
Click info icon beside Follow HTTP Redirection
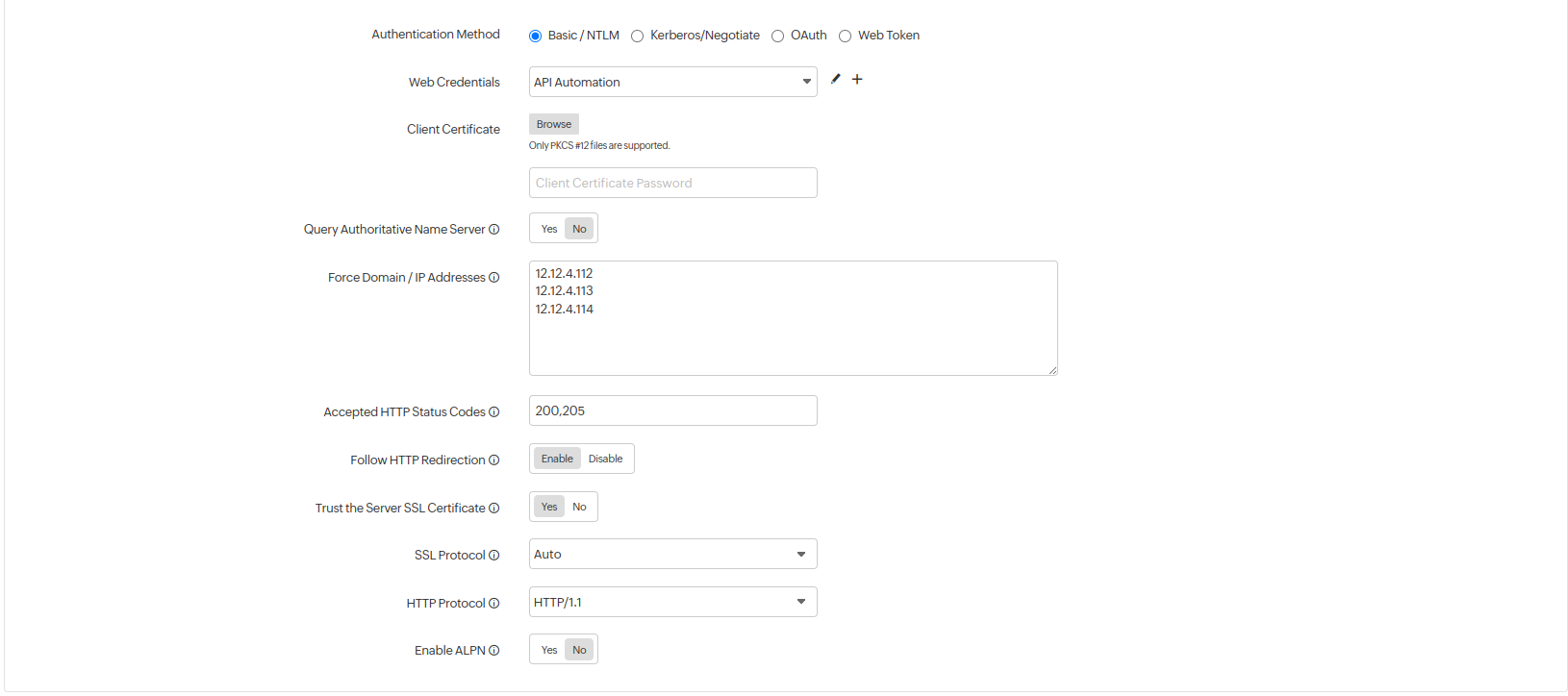493,460
